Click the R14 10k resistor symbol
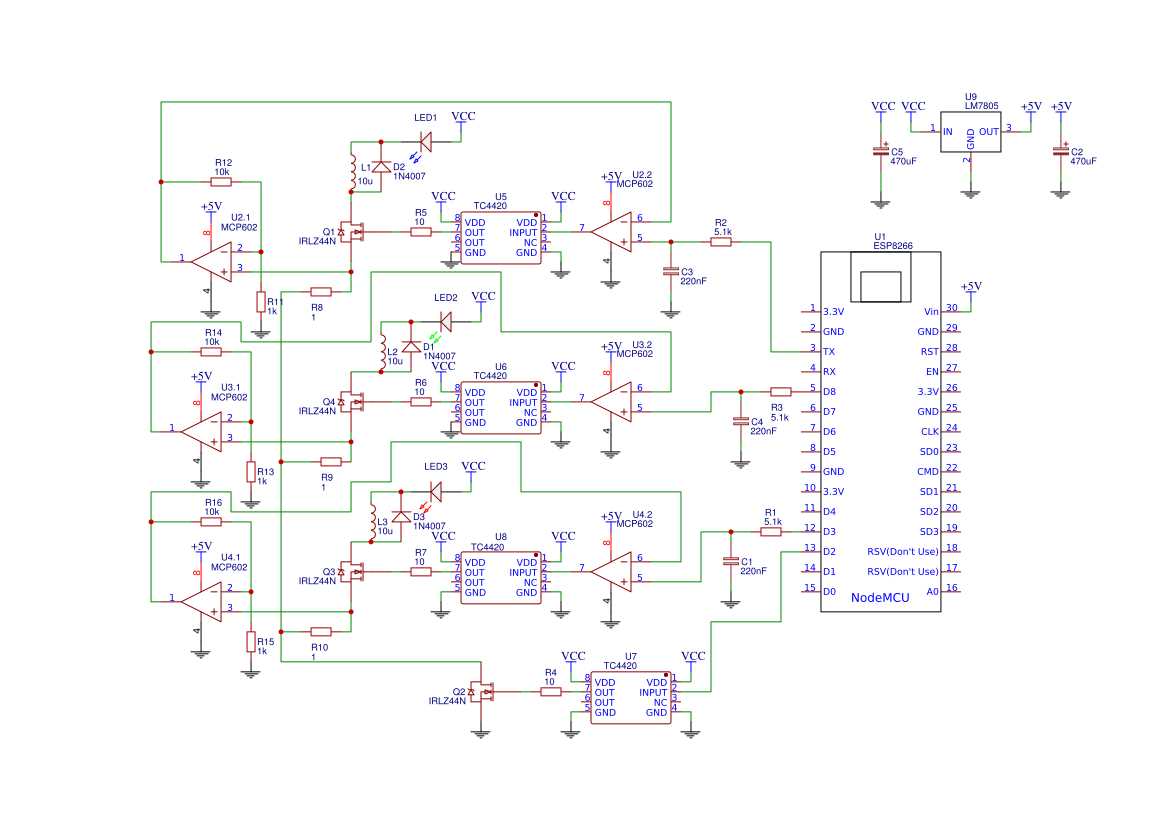Viewport: 1172px width, 829px height. click(x=212, y=351)
